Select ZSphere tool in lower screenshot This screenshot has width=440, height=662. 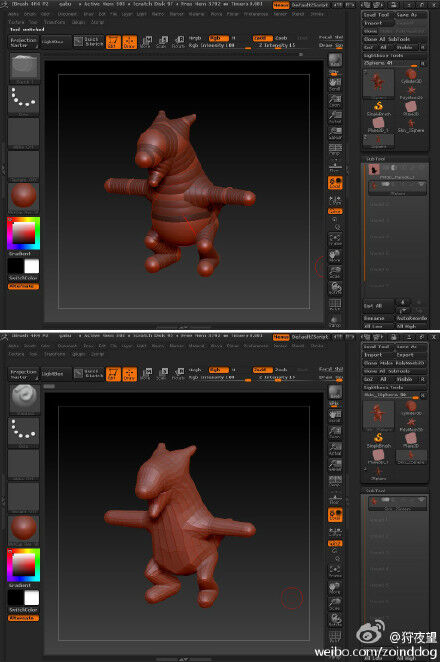point(378,473)
